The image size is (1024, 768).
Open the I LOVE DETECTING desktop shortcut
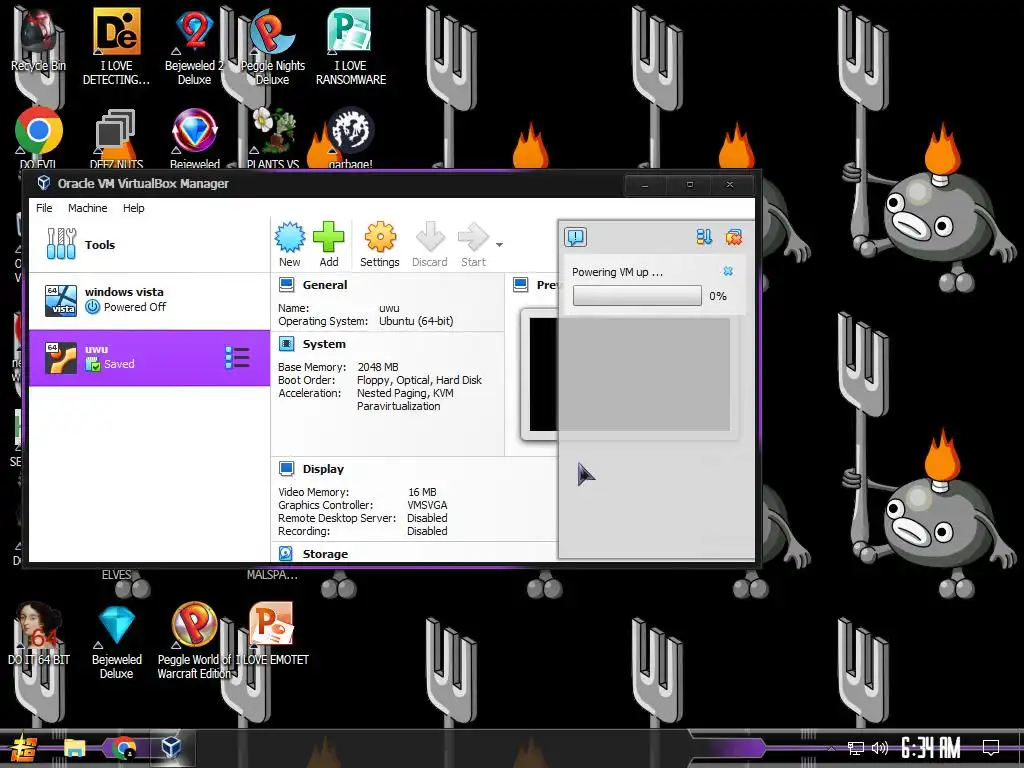click(116, 46)
